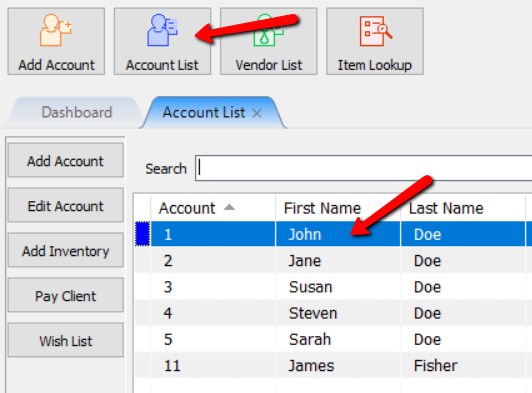
Task: Select the Jane Doe account row
Action: click(x=334, y=260)
